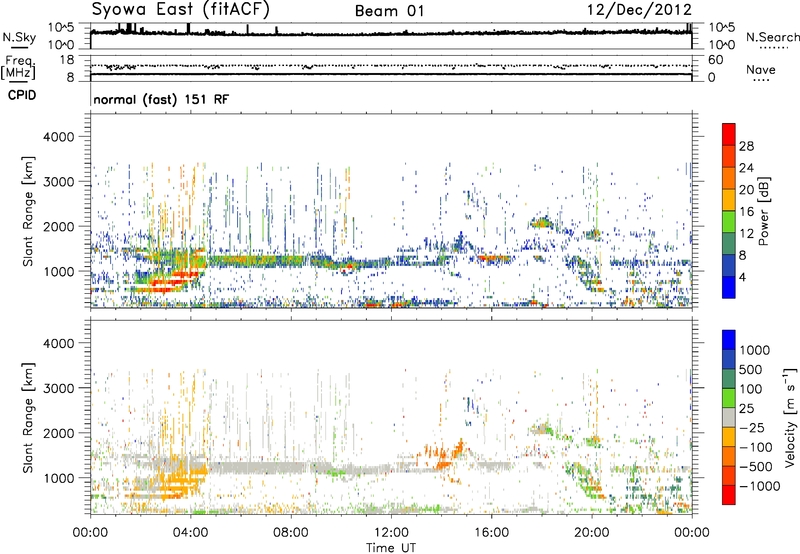Select 'normal (fast) 151 RF' mode text
Image resolution: width=800 pixels, height=554 pixels.
tap(161, 99)
